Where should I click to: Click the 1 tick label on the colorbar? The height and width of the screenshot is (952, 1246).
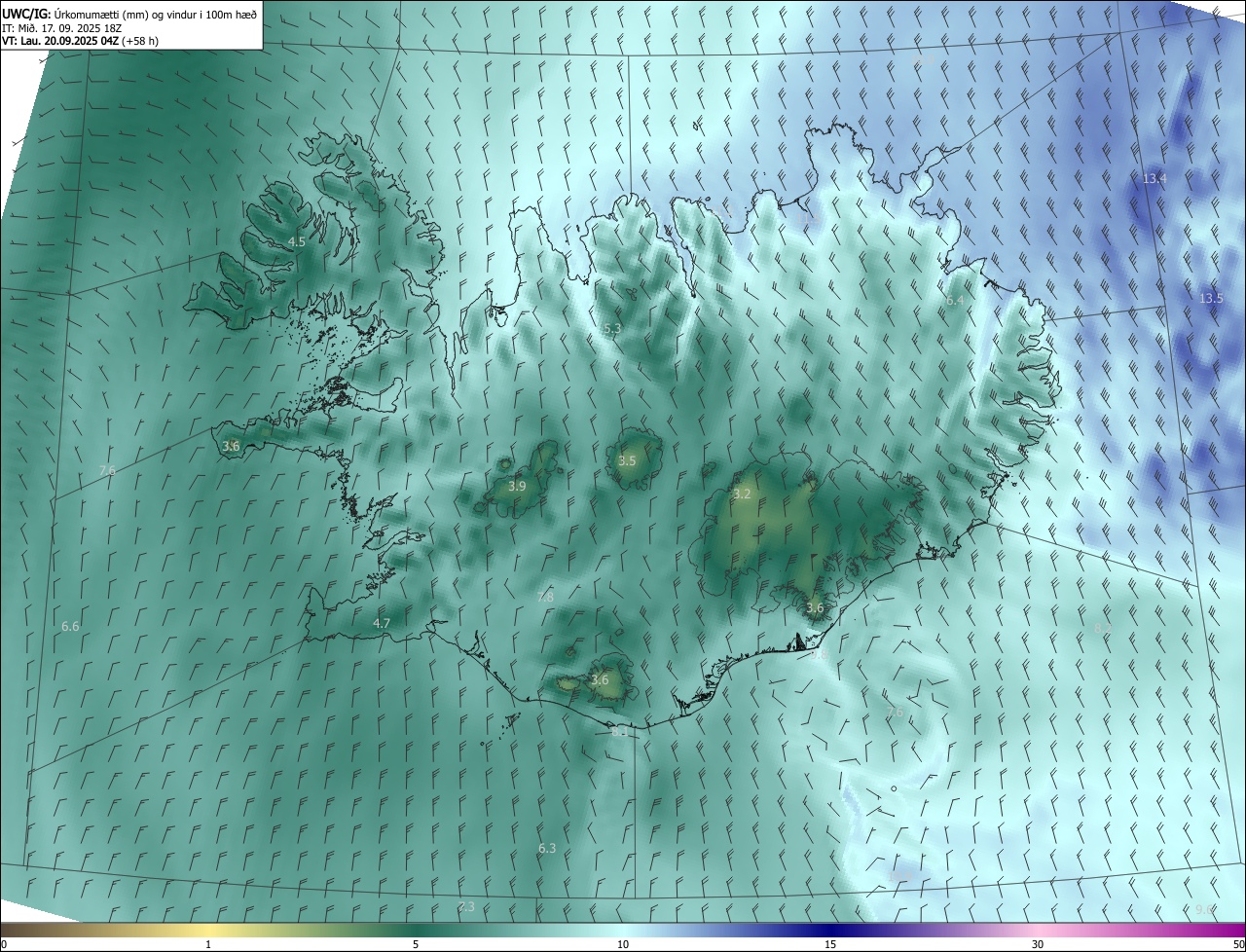(208, 944)
